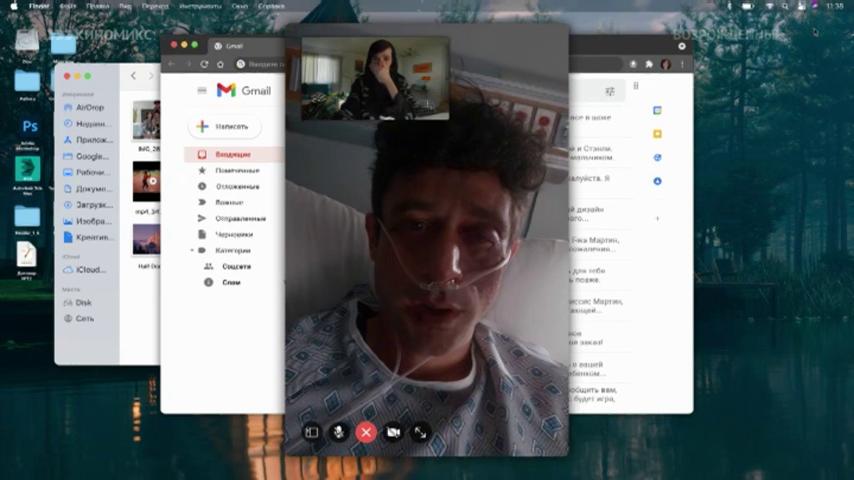Turn off the camera in the call
Viewport: 854px width, 480px height.
(393, 433)
